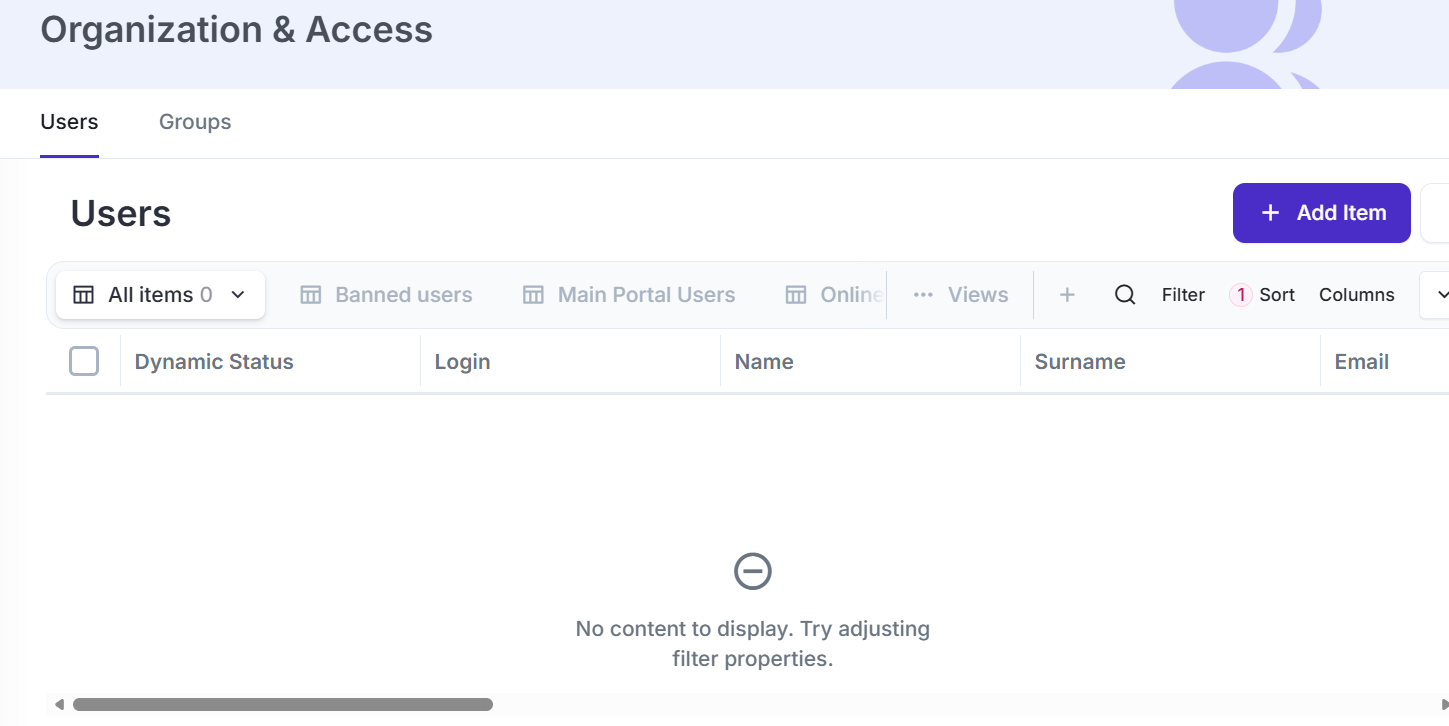Screen dimensions: 1449x726
Task: Click the scrollbar left arrow
Action: click(59, 704)
